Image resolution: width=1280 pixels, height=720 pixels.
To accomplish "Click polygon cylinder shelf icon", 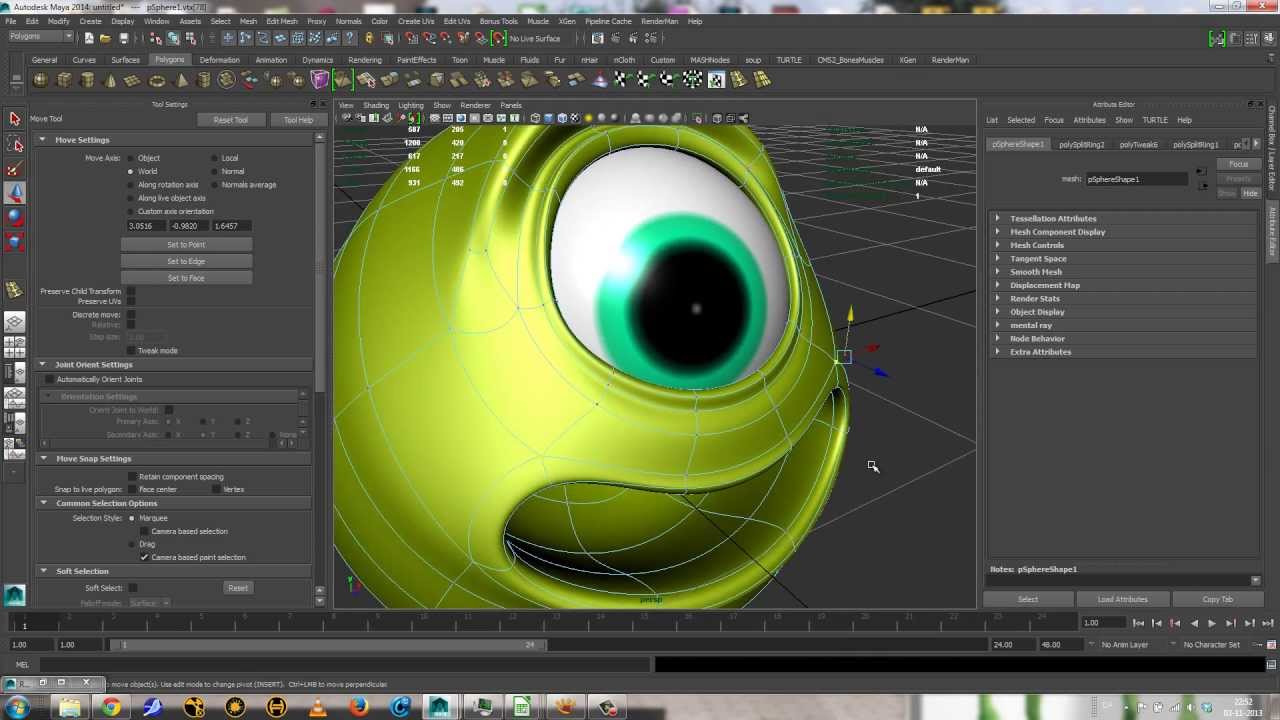I will tap(87, 80).
